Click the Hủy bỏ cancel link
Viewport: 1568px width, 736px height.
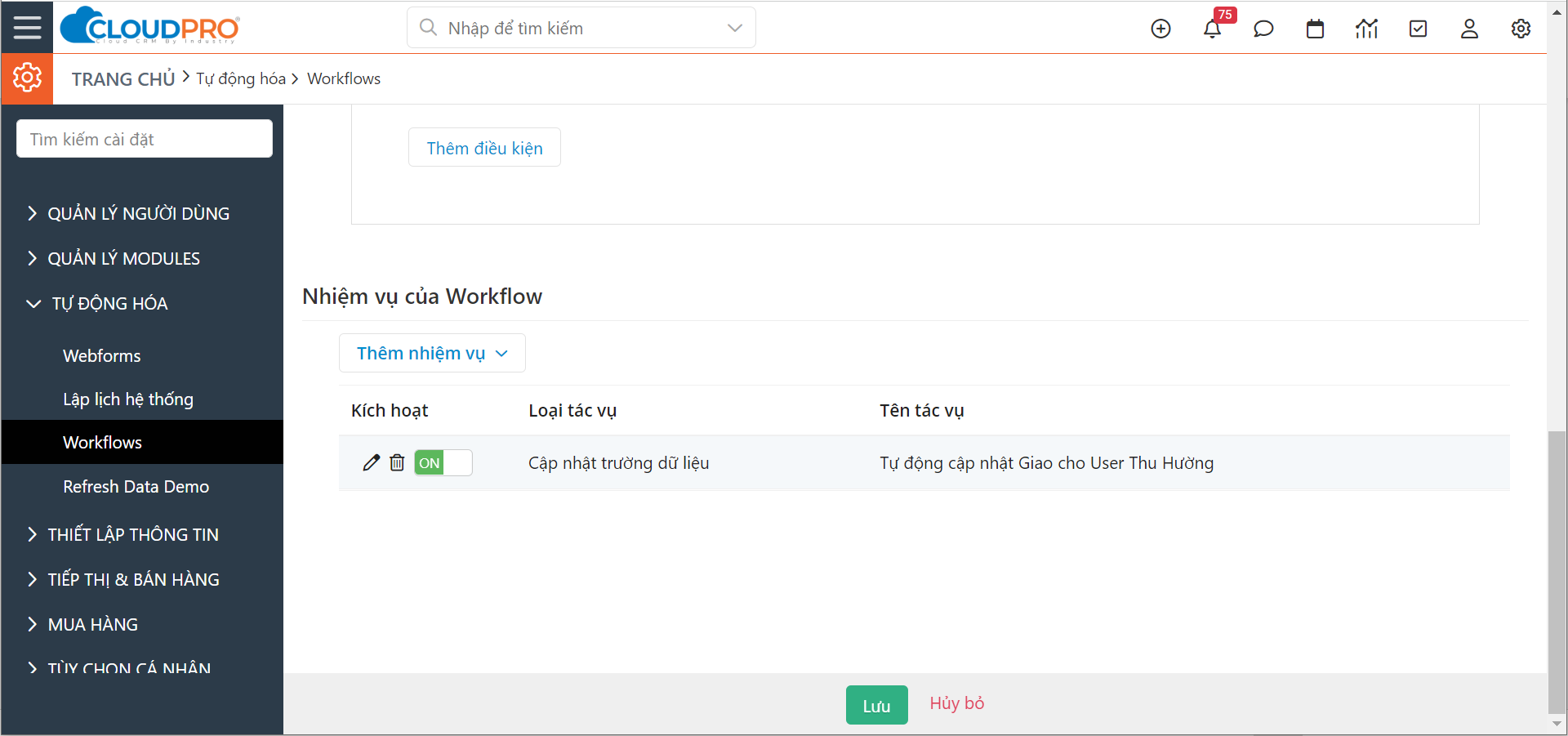(x=956, y=703)
